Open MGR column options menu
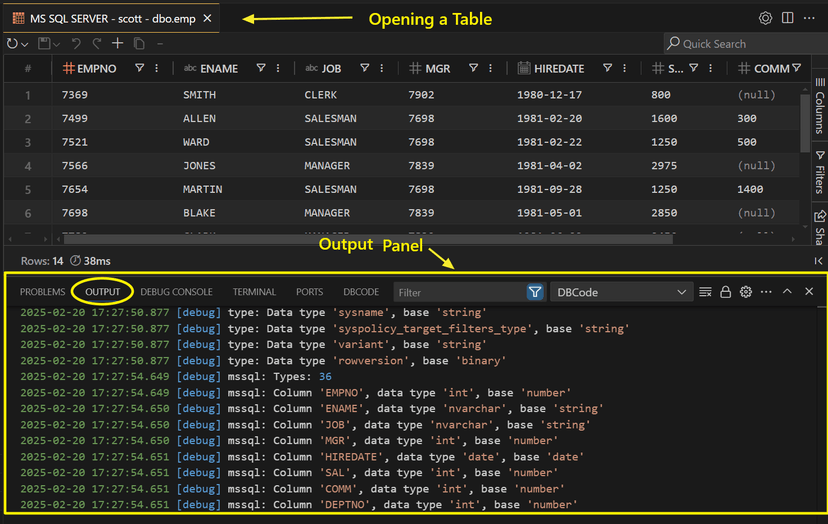Viewport: 828px width, 524px height. [491, 68]
